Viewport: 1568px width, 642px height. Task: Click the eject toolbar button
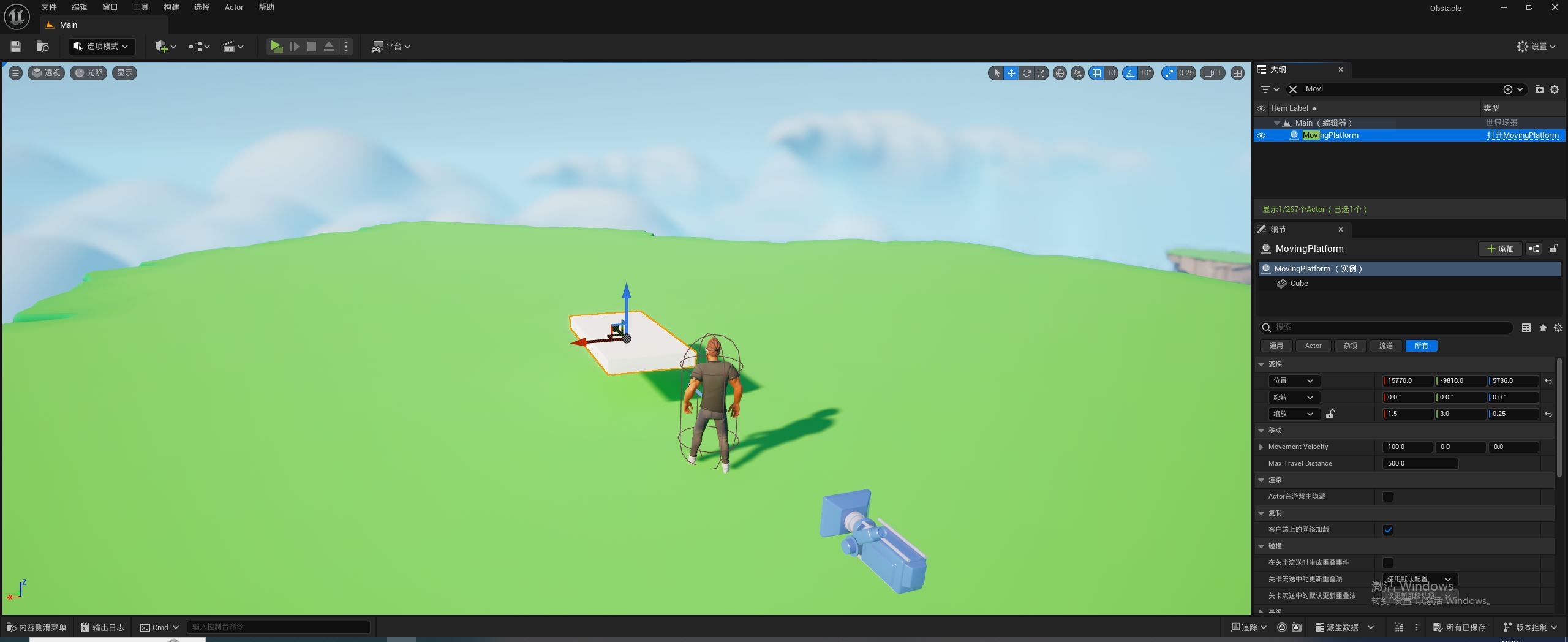tap(329, 47)
